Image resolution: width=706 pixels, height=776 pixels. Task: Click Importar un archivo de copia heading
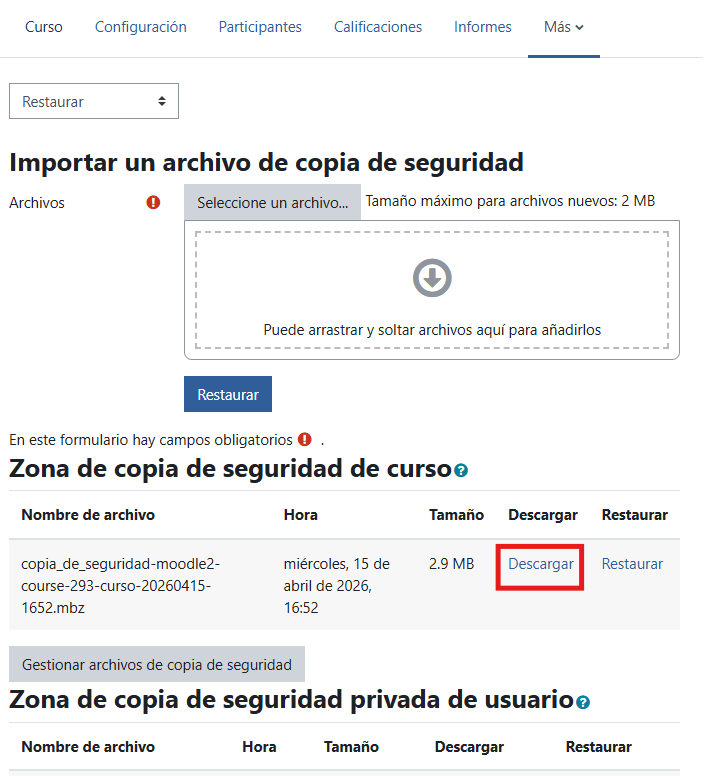tap(266, 162)
